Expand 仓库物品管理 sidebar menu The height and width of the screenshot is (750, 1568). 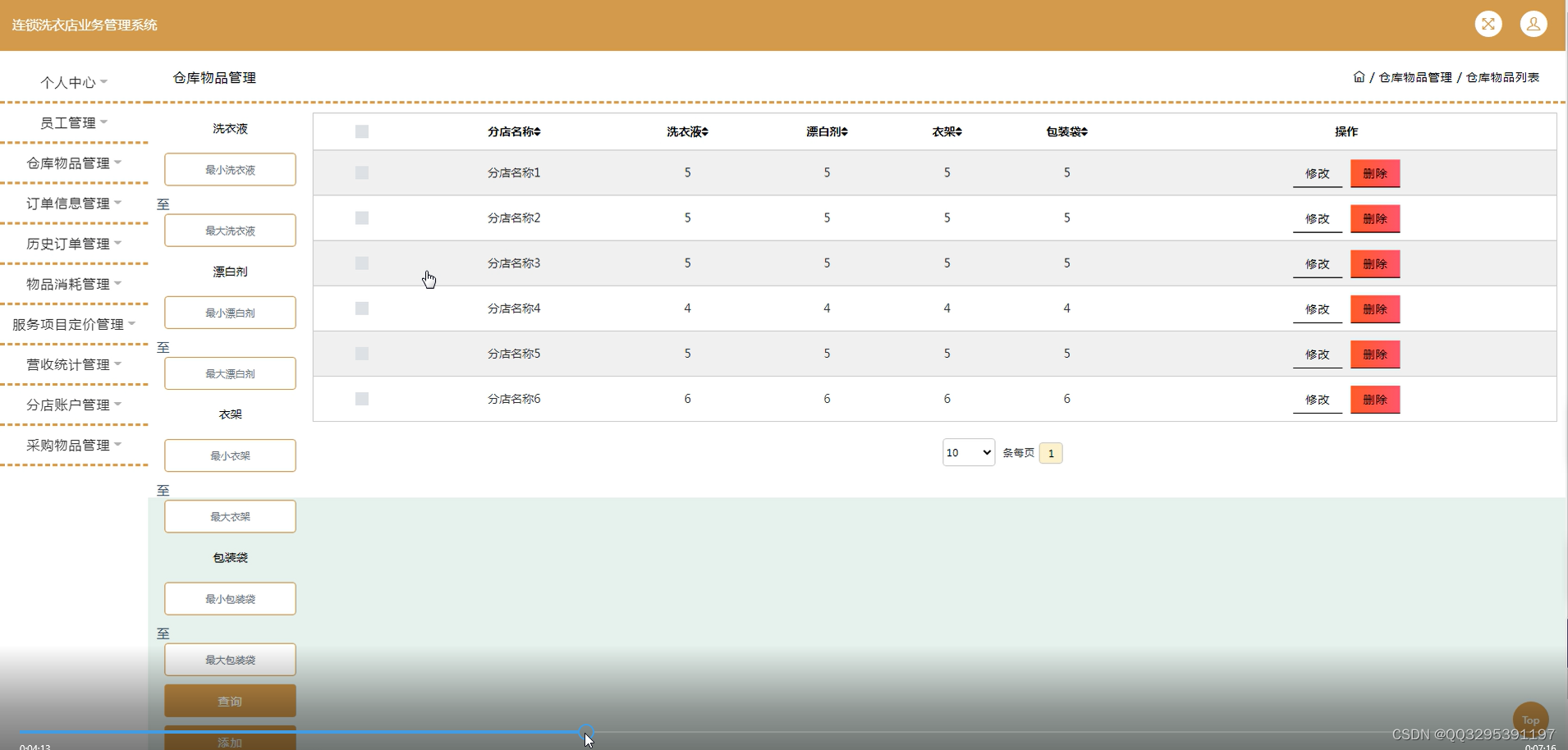tap(74, 162)
